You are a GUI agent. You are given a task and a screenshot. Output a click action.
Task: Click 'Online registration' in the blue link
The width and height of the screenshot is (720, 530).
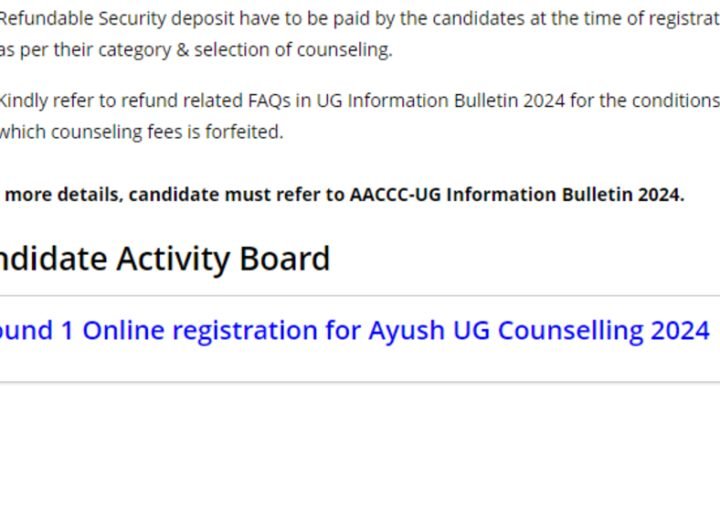(x=200, y=331)
